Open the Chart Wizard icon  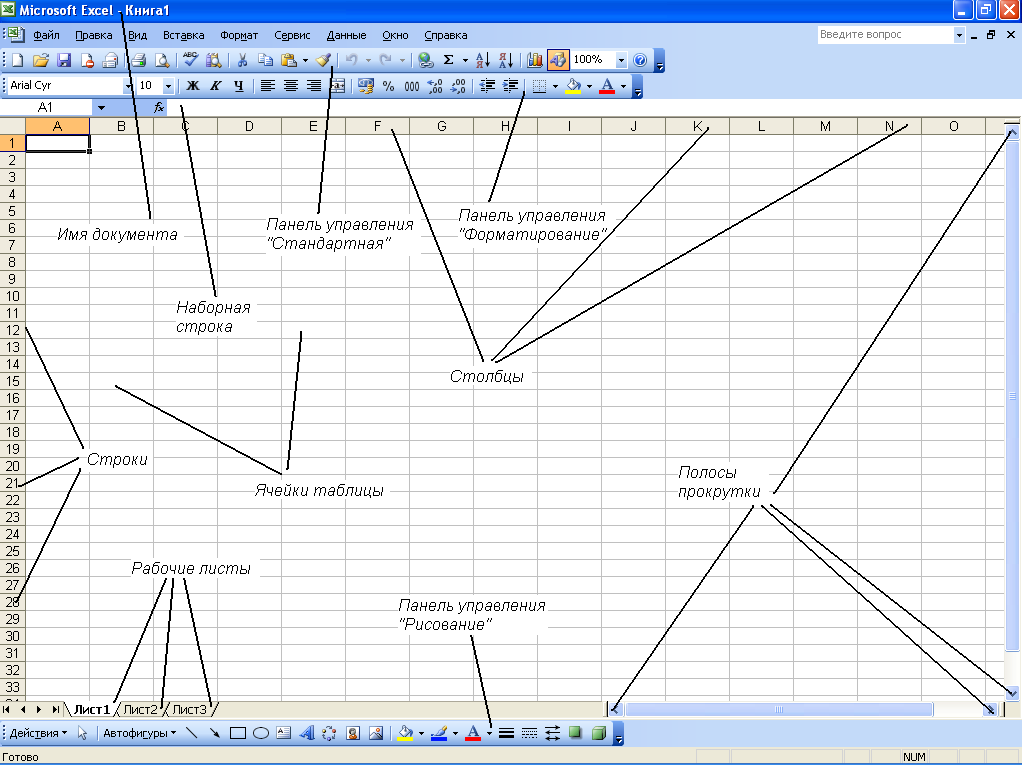534,60
